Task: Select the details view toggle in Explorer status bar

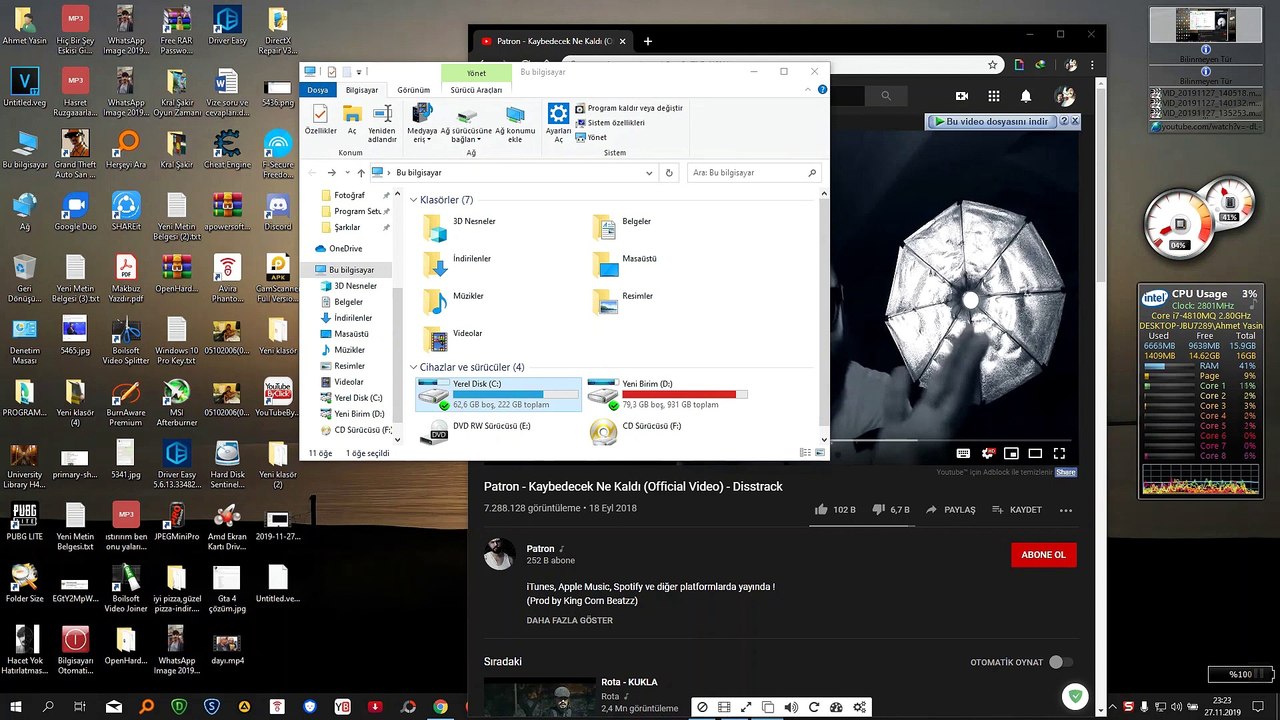Action: click(x=806, y=453)
